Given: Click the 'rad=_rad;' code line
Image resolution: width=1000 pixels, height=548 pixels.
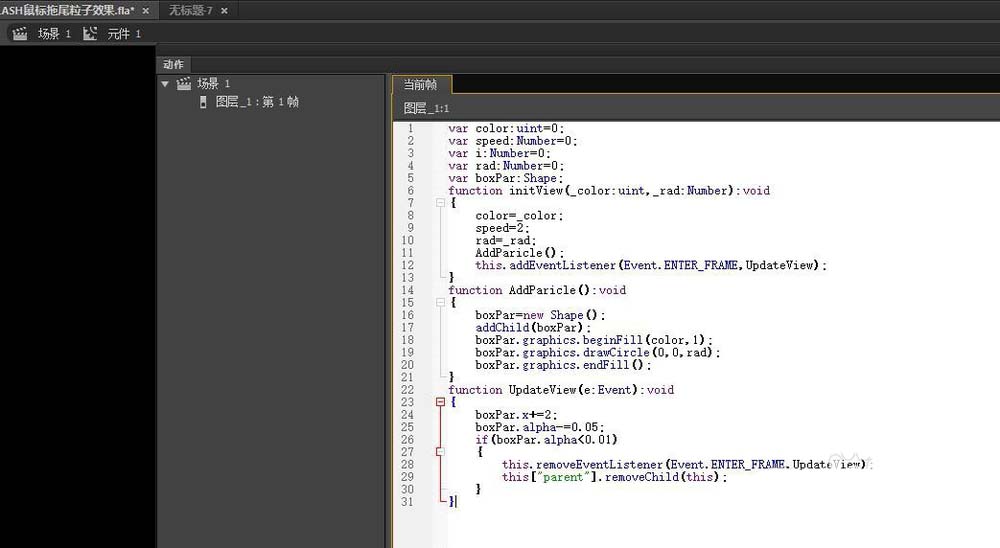Looking at the screenshot, I should click(506, 241).
